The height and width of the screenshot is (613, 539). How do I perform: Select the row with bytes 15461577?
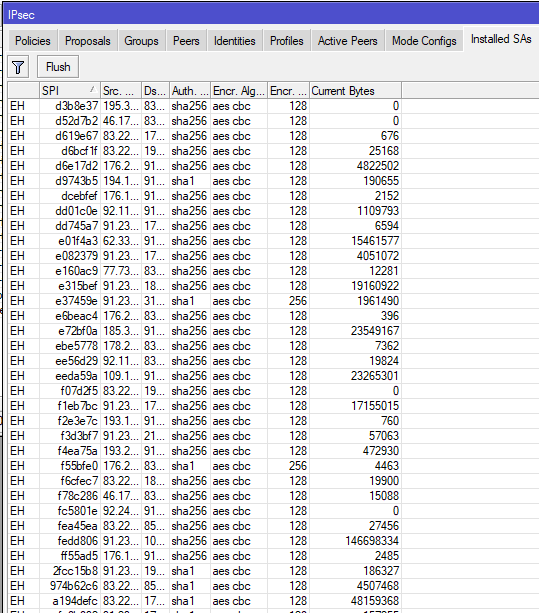point(204,241)
